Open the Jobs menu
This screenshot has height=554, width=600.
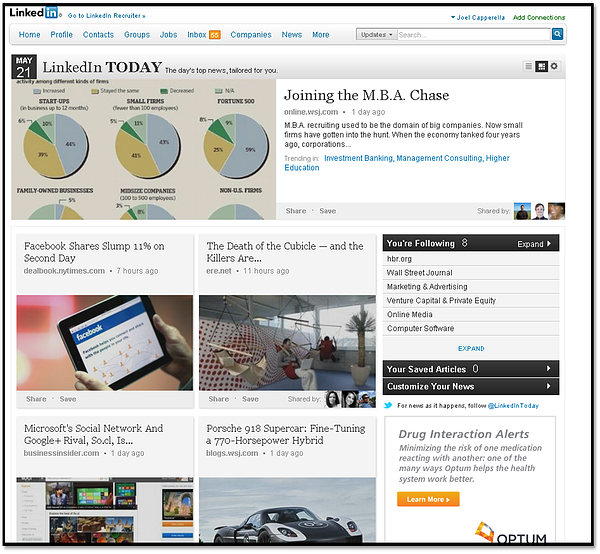coord(168,35)
